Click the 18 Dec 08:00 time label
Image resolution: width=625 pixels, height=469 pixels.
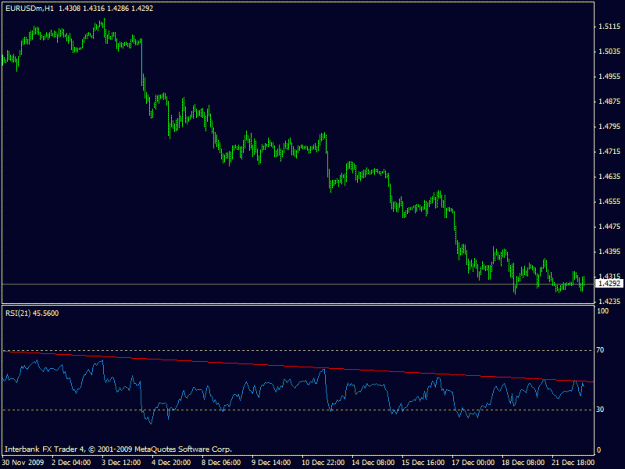523,462
